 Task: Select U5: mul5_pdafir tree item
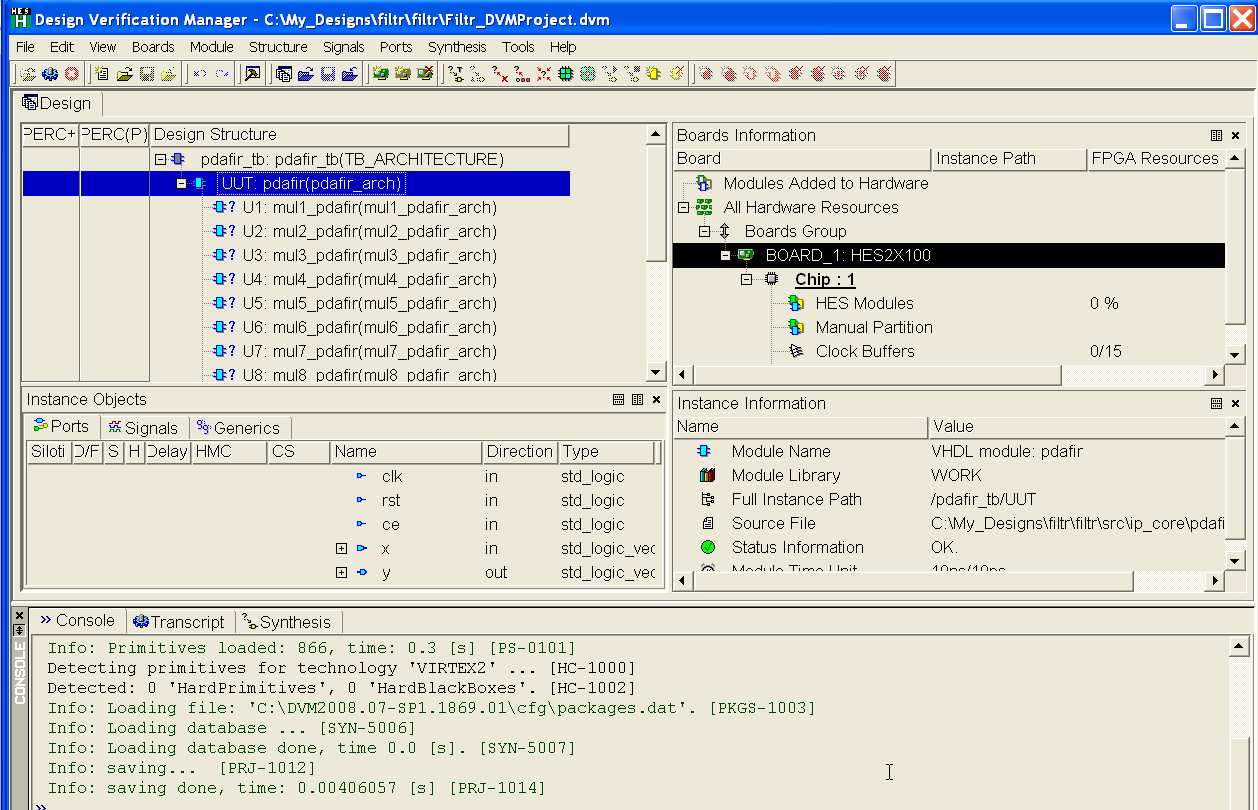pos(369,303)
